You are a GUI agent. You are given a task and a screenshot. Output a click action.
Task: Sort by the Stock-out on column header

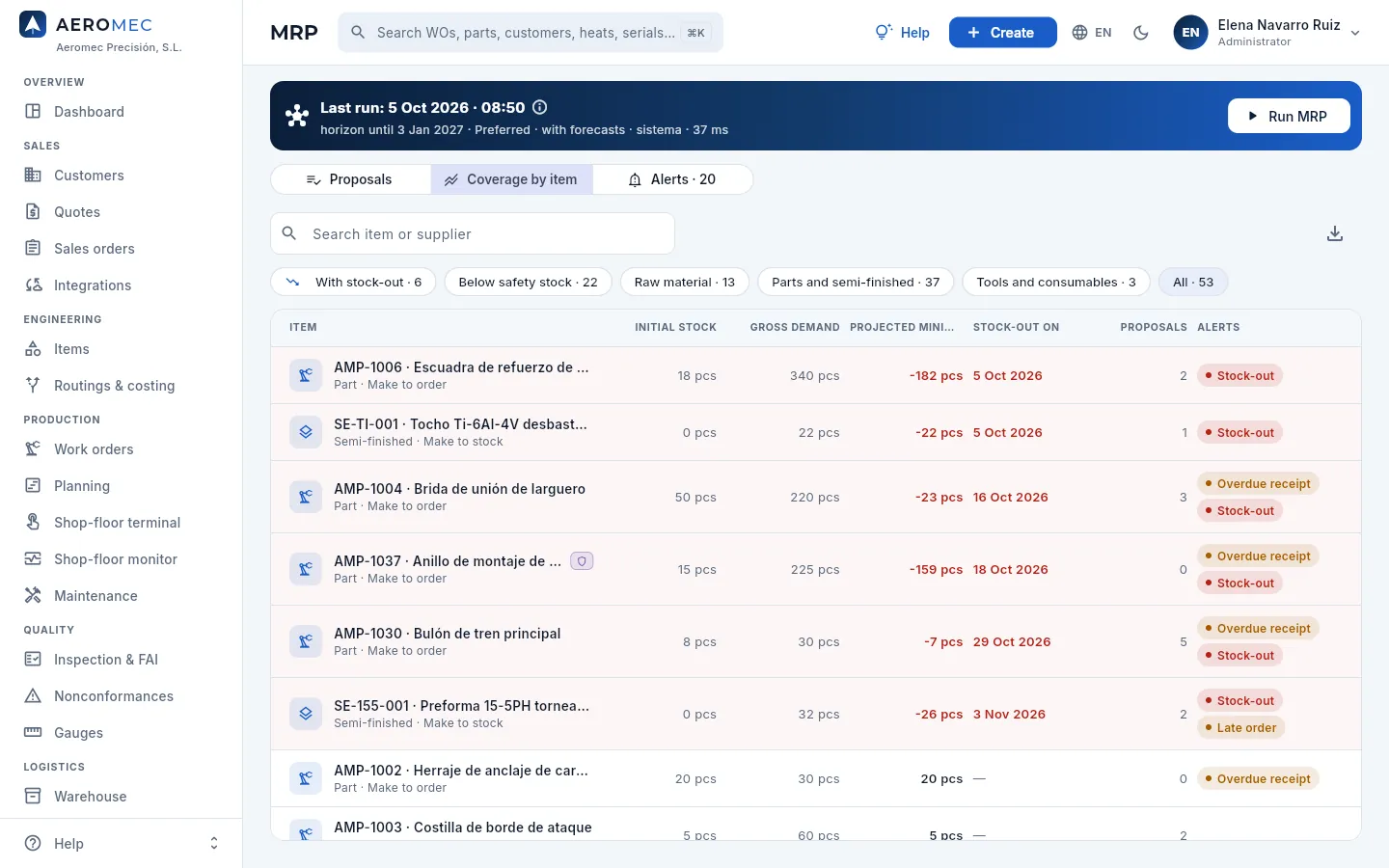tap(1016, 327)
